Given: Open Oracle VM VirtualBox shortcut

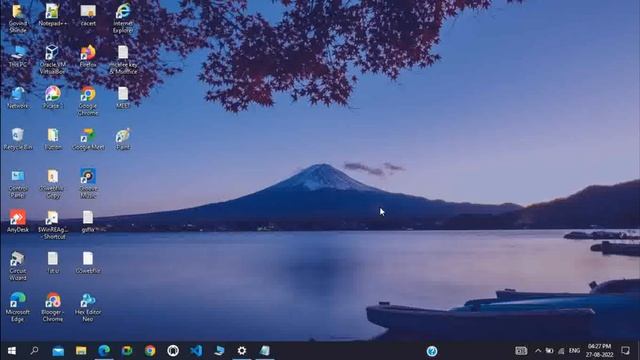Looking at the screenshot, I should coord(52,60).
